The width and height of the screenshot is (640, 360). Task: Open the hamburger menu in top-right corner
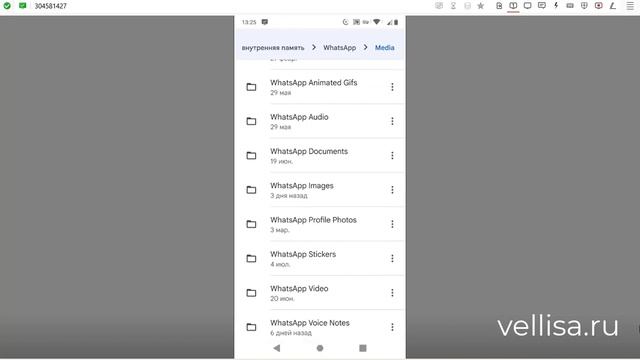coord(630,6)
